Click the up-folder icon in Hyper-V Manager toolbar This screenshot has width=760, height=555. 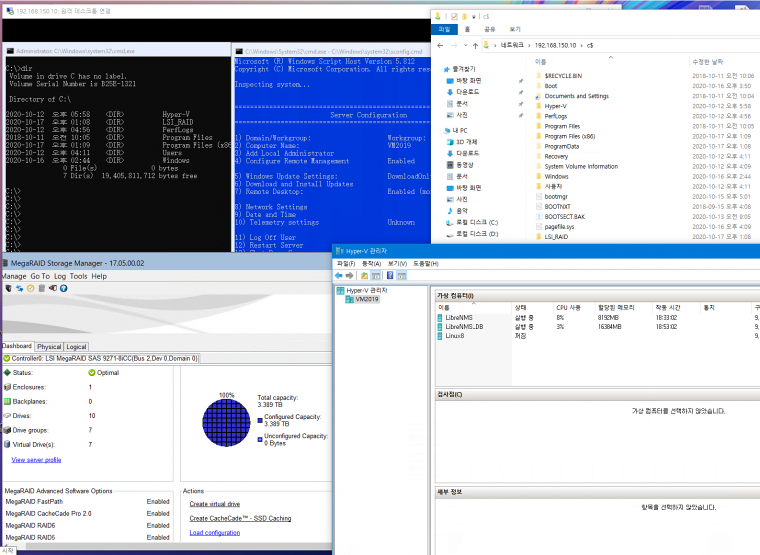tap(364, 276)
